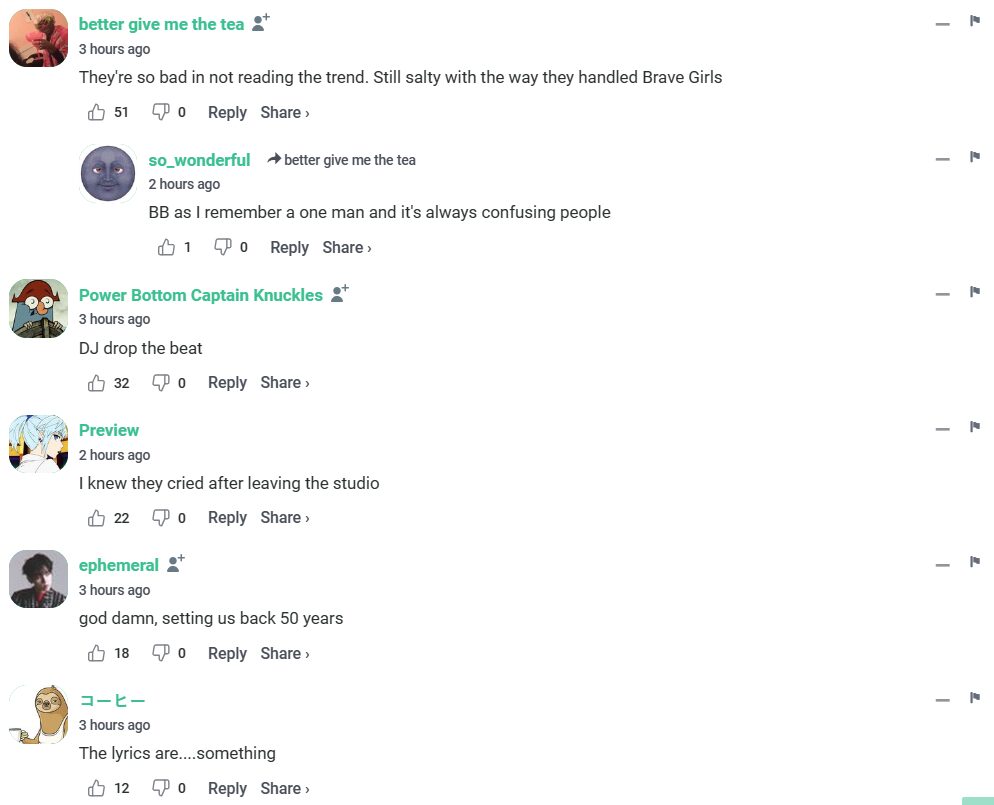Viewport: 994px width, 805px height.
Task: Flag the comment by ephemeral
Action: pyautogui.click(x=975, y=562)
